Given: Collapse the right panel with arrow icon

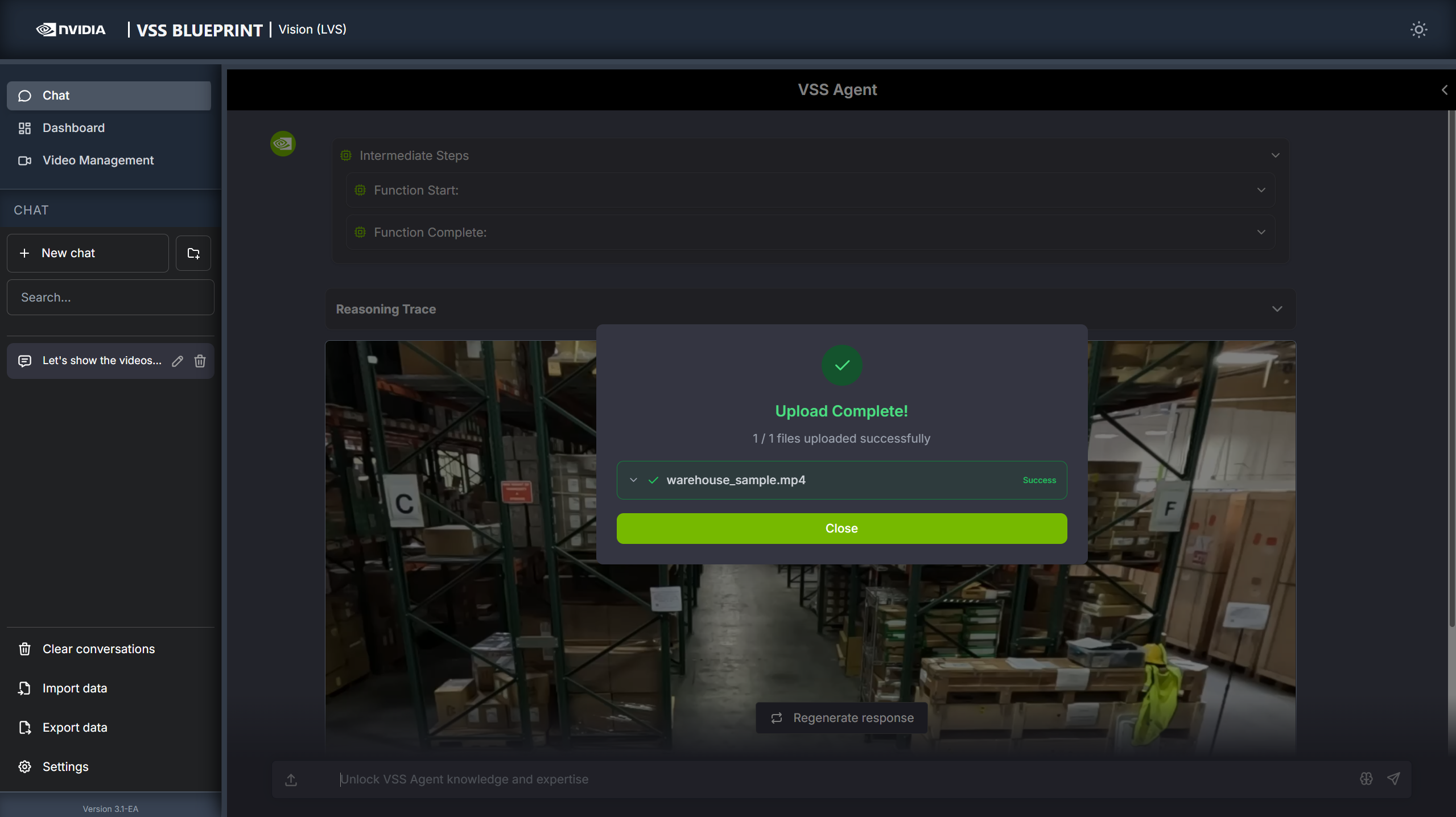Looking at the screenshot, I should 1444,90.
